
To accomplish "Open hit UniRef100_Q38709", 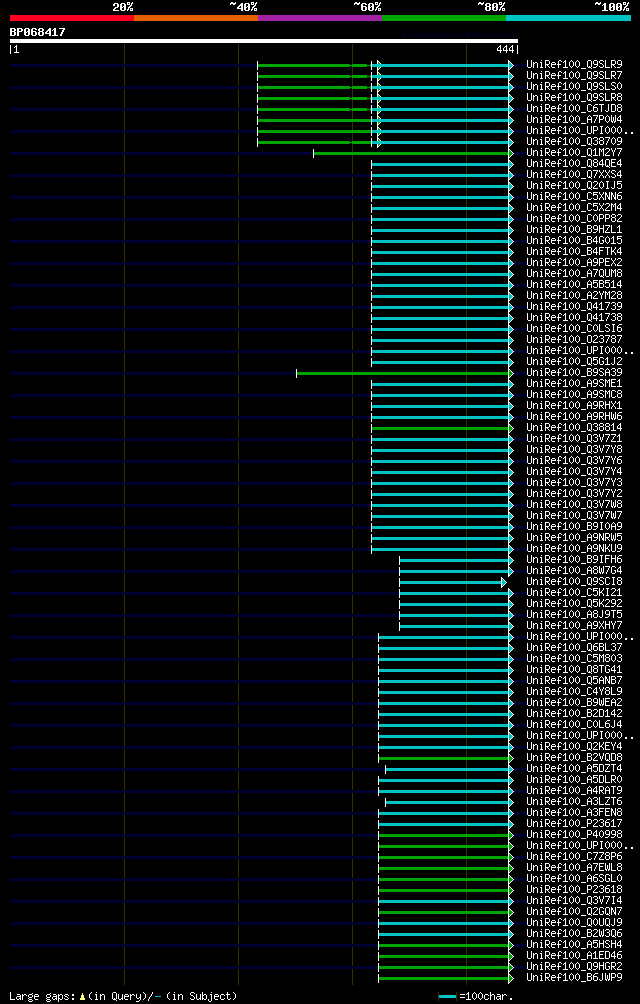I will (x=574, y=142).
